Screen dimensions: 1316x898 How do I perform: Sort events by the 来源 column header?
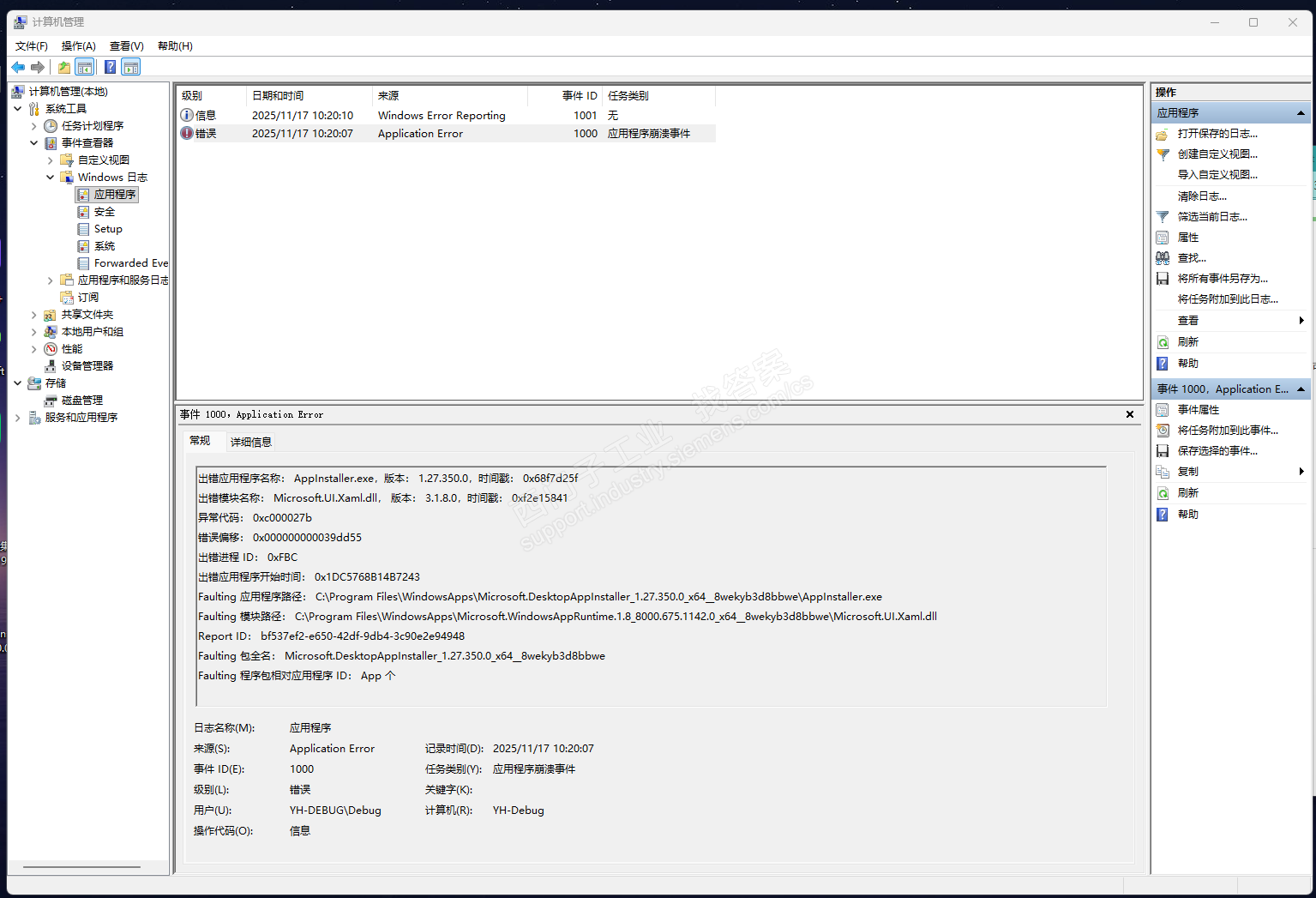point(449,96)
